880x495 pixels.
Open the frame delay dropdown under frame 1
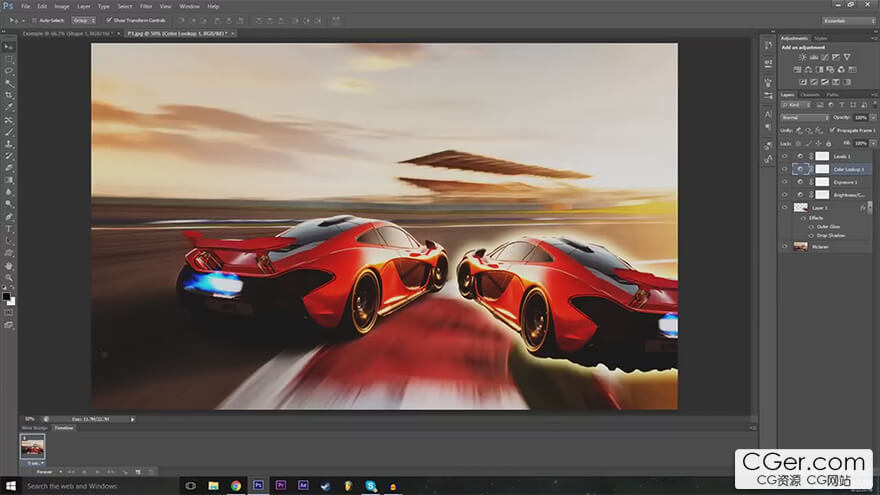coord(34,463)
